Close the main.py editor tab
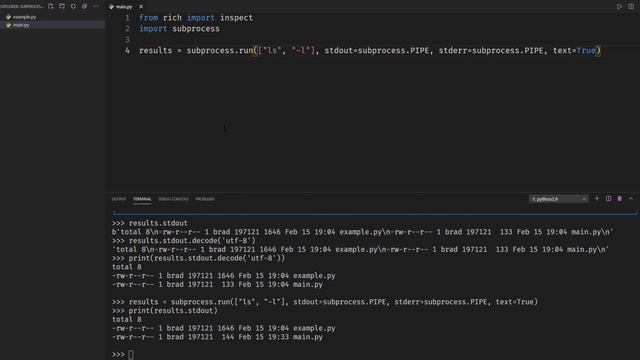 [141, 7]
